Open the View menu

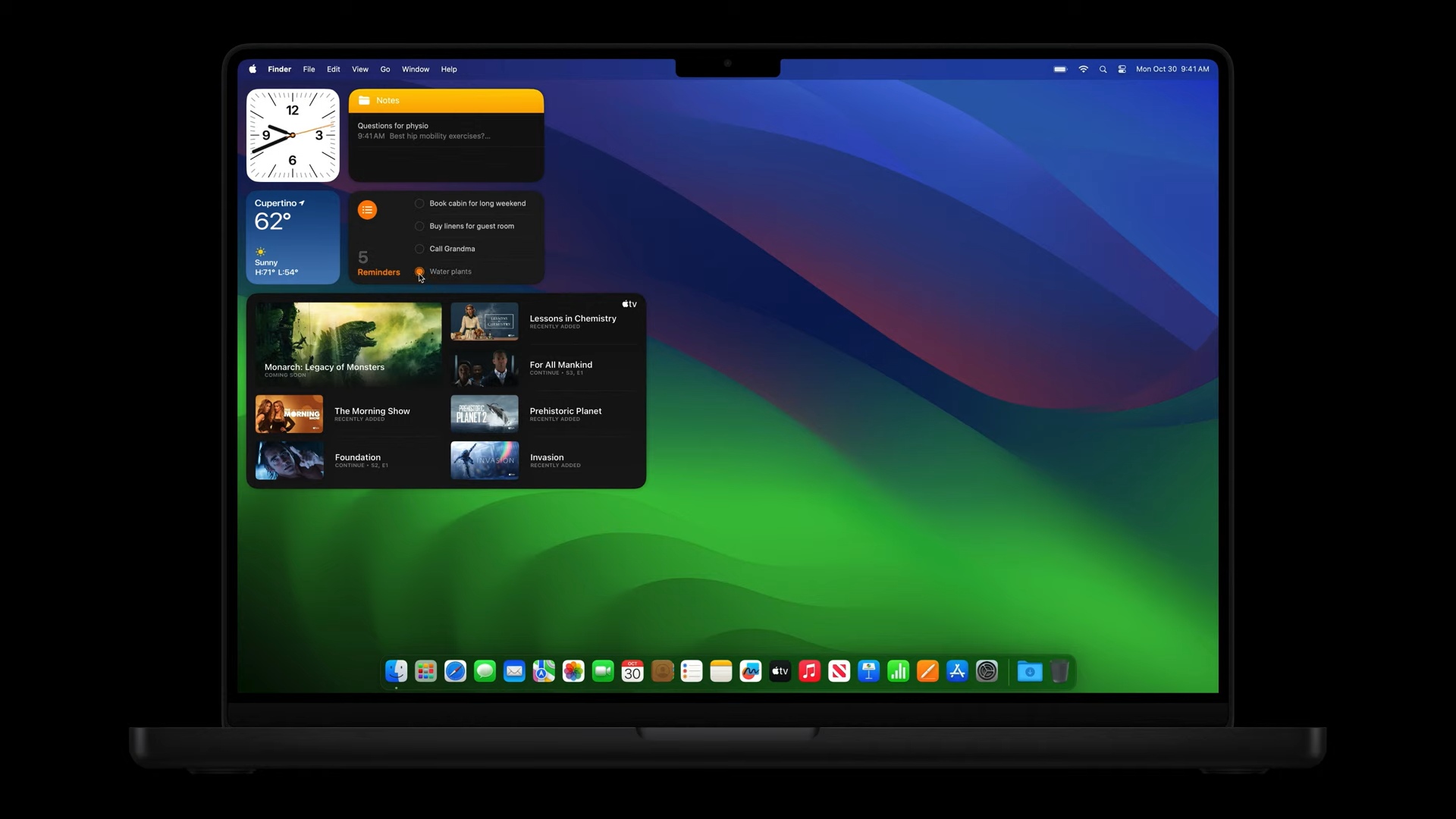point(360,69)
